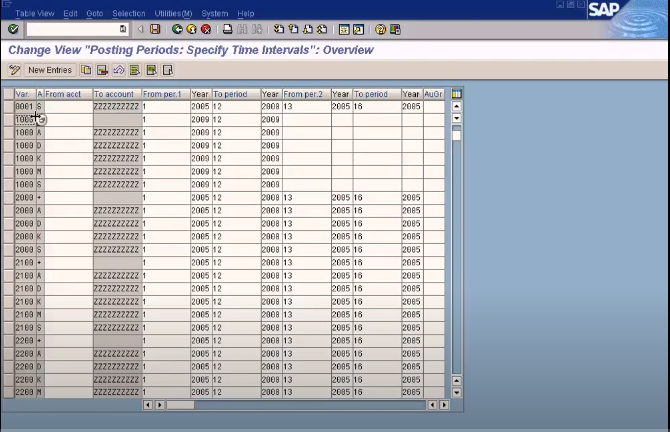Click the Find Next binoculars icon
The height and width of the screenshot is (432, 670).
point(257,29)
